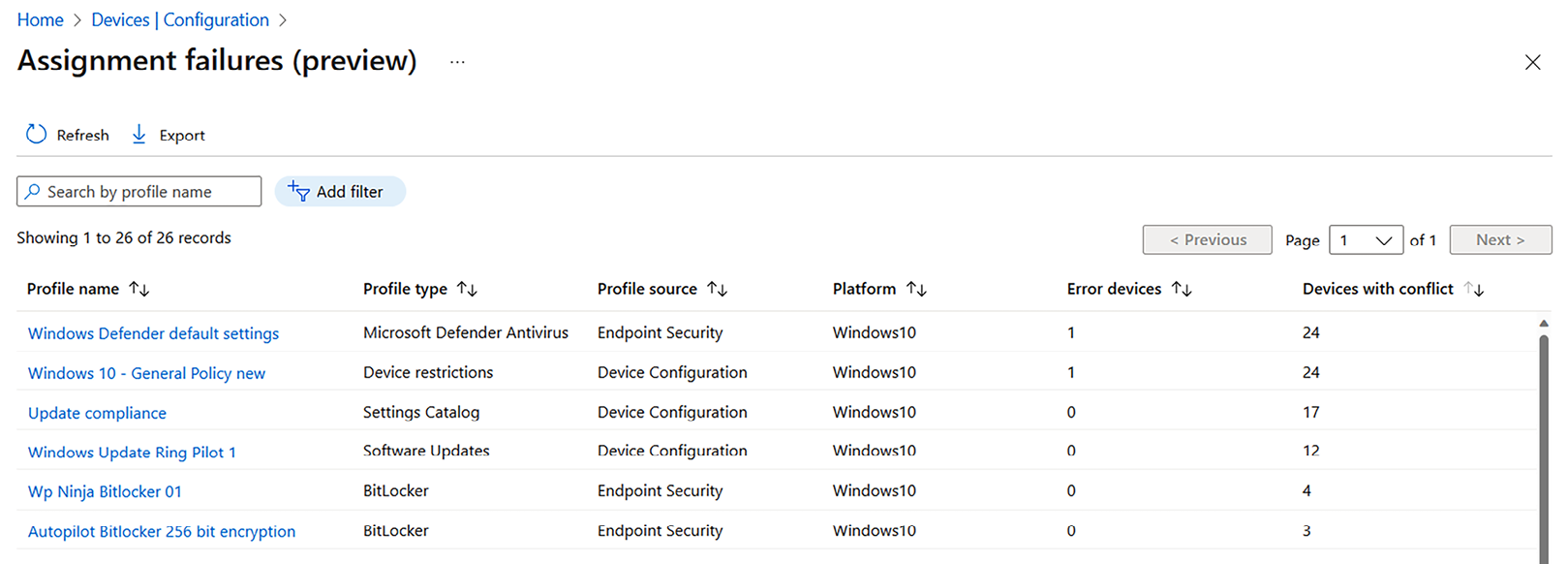Sort by Error devices column arrows
Viewport: 1568px width, 564px height.
[1182, 289]
